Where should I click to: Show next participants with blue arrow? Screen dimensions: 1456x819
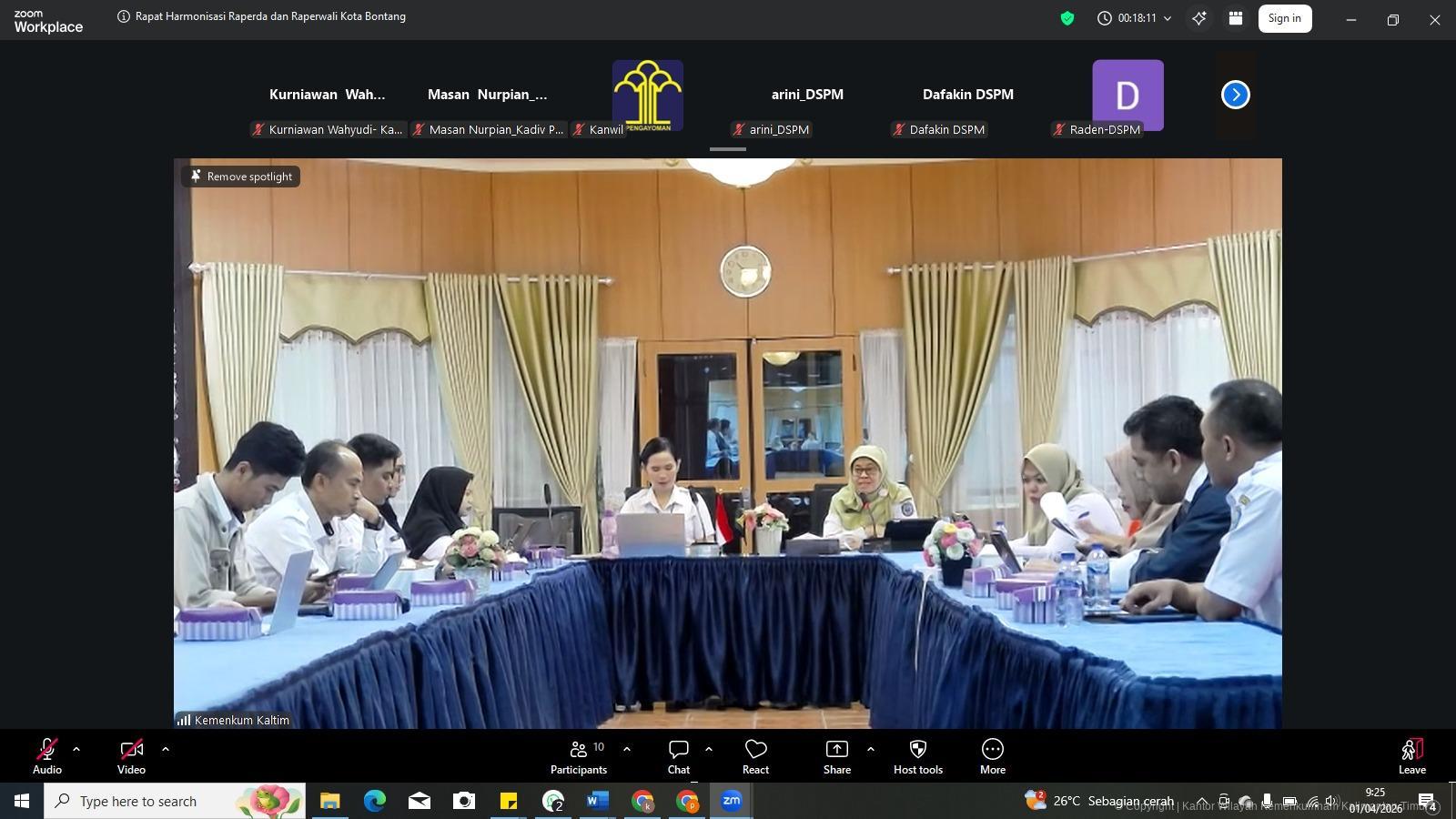point(1235,95)
